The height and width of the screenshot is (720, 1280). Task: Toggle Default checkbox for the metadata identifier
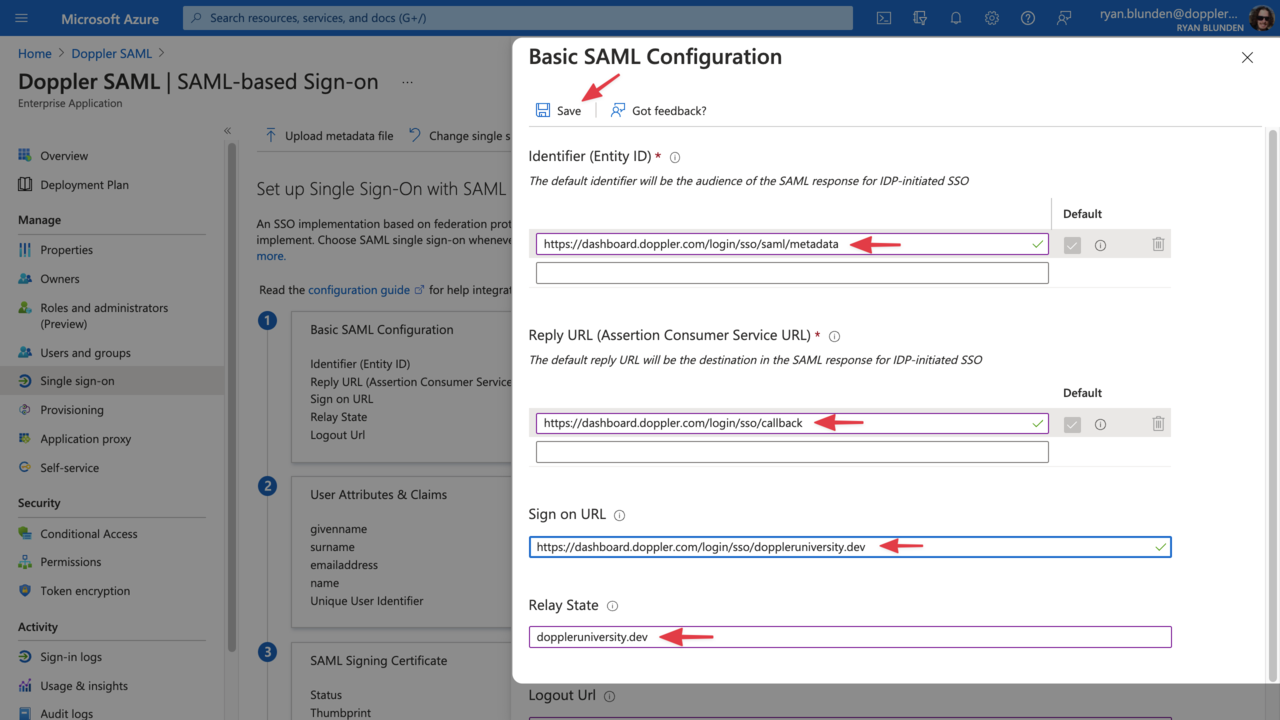coord(1072,245)
